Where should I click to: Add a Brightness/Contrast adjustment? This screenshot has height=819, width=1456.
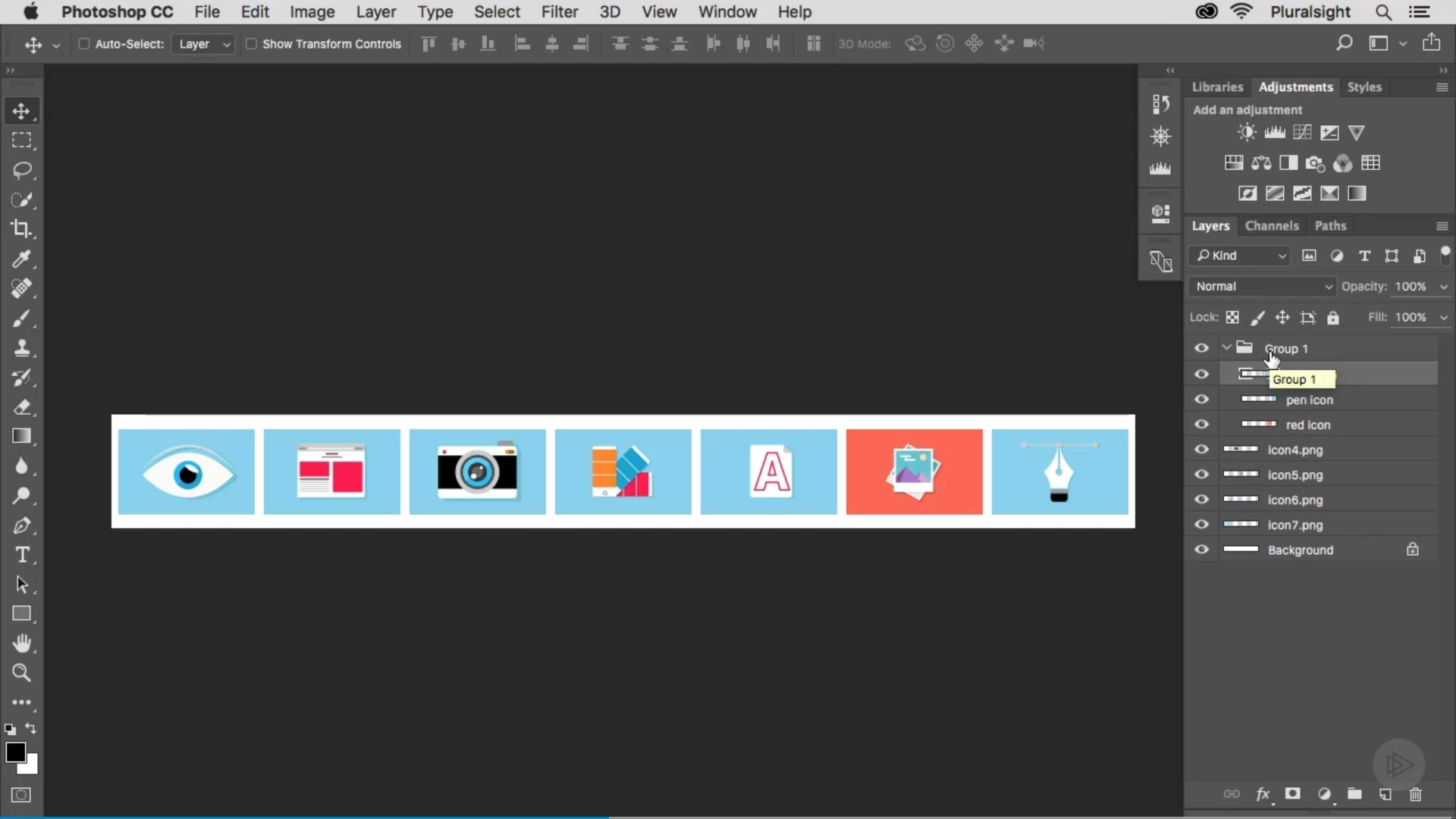click(x=1246, y=133)
